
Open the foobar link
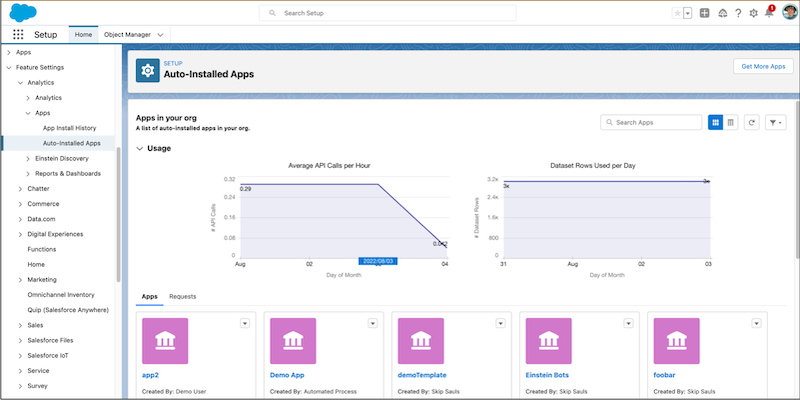[664, 375]
